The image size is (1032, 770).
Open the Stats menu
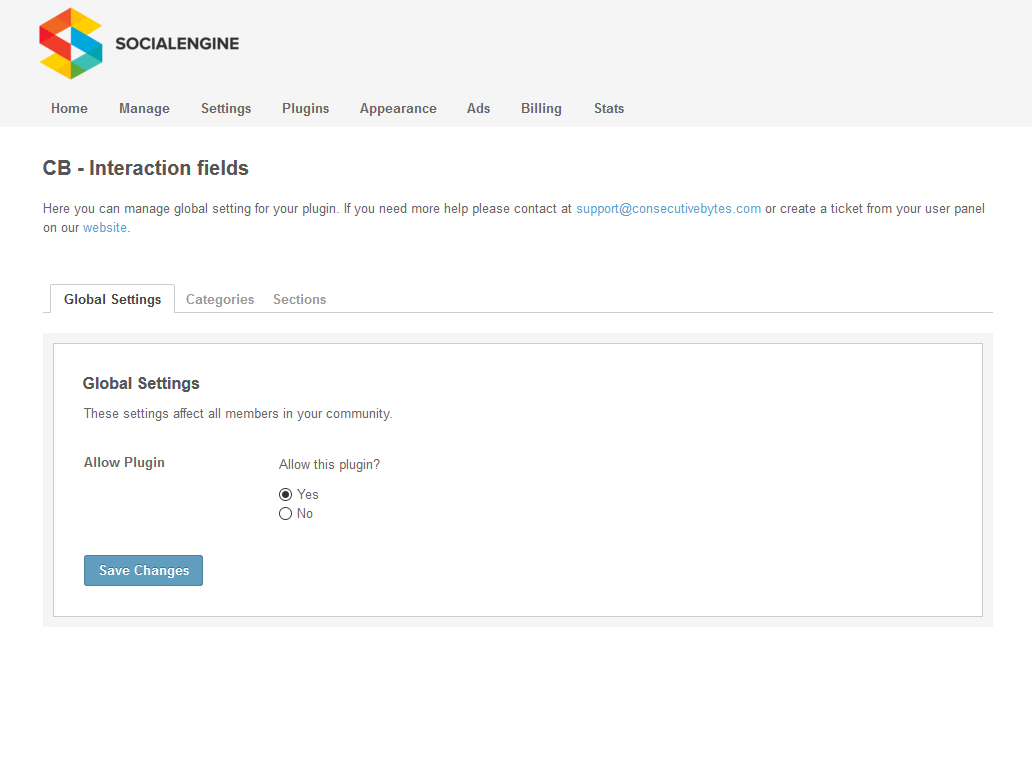pos(608,108)
